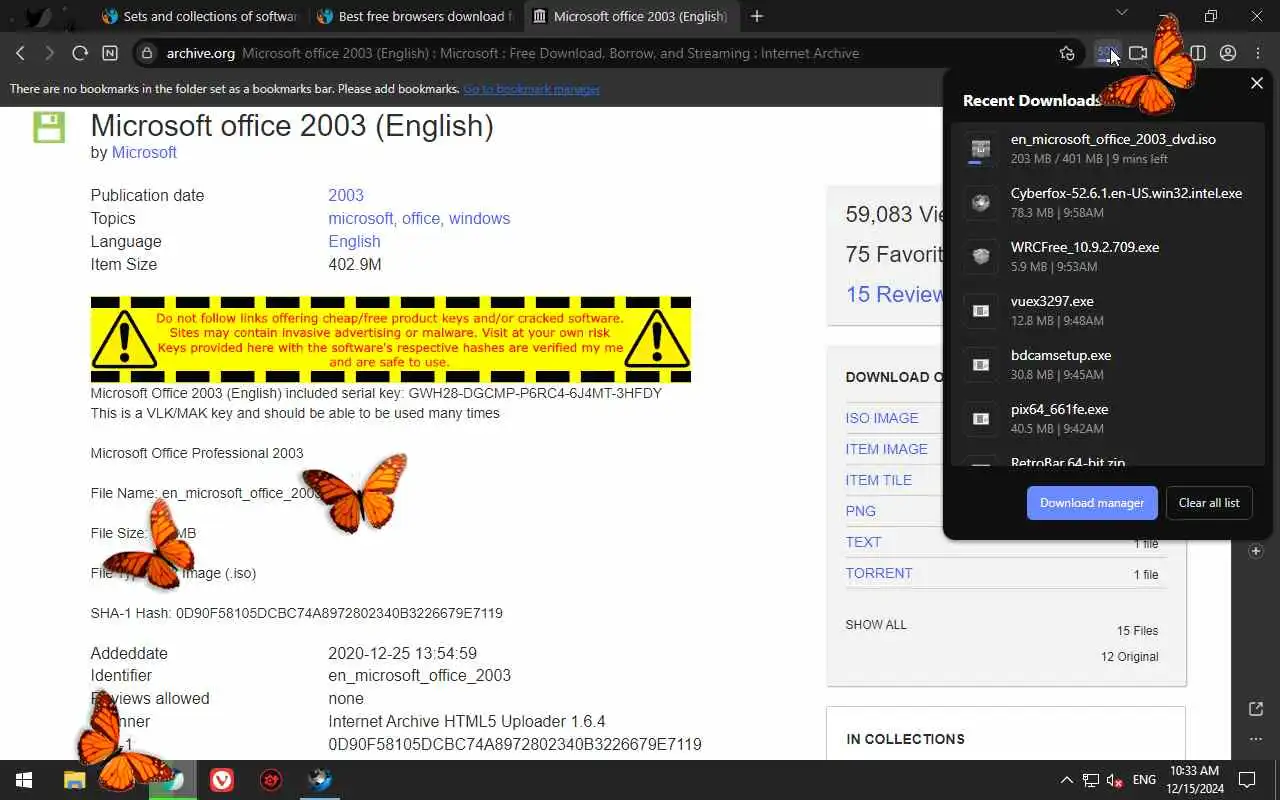Image resolution: width=1280 pixels, height=800 pixels.
Task: Open the ITEM IMAGE download option
Action: 887,449
